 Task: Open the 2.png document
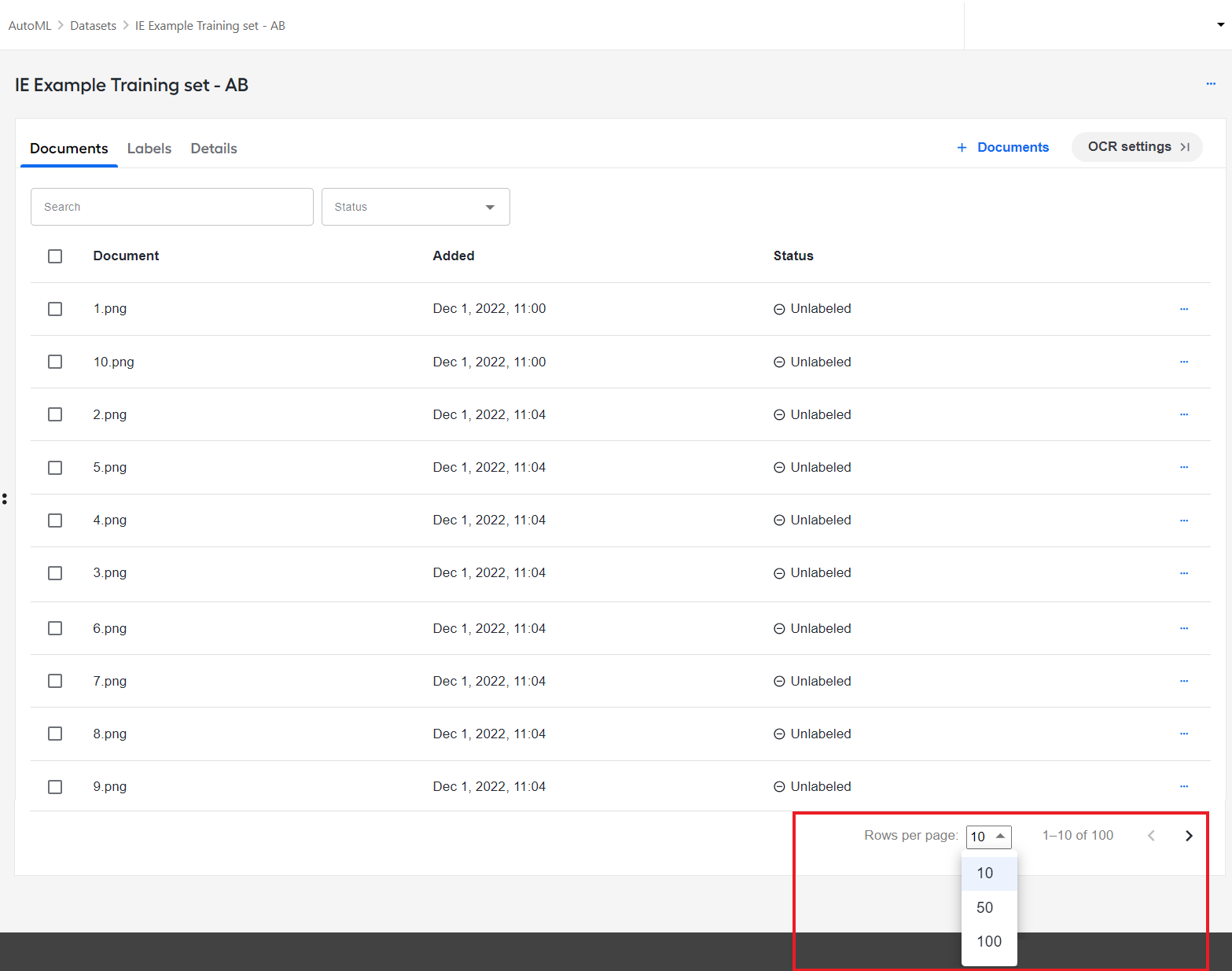pos(110,414)
